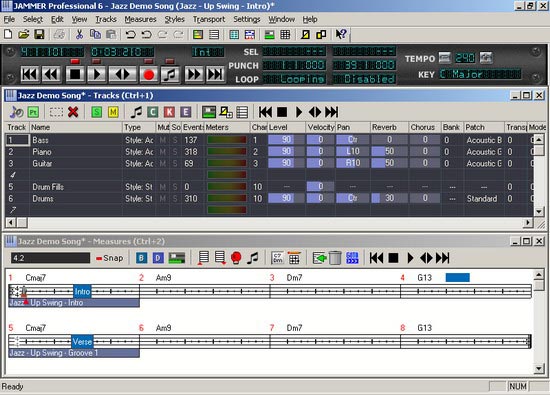Click the Guitar reverb level bar
The width and height of the screenshot is (550, 395).
pos(389,163)
